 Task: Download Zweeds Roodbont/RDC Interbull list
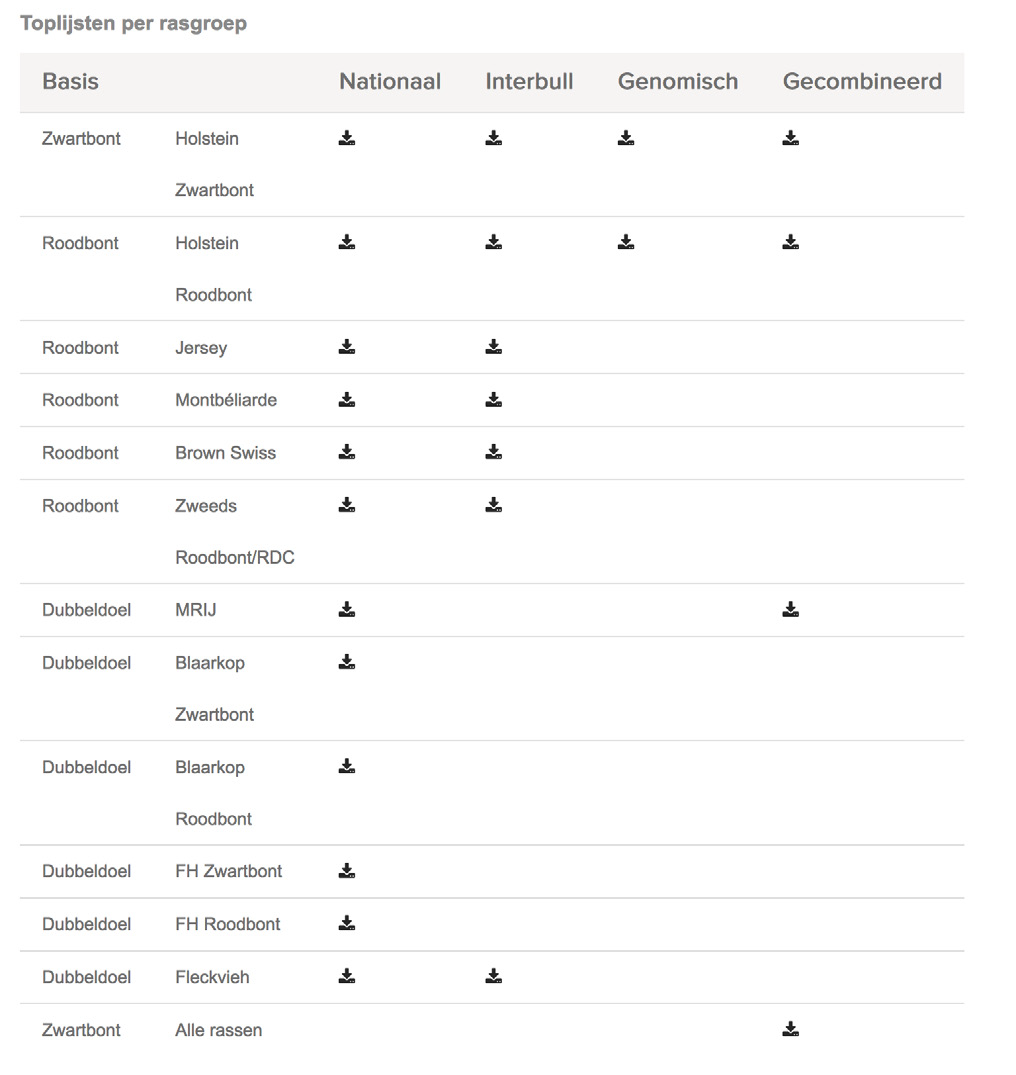494,505
